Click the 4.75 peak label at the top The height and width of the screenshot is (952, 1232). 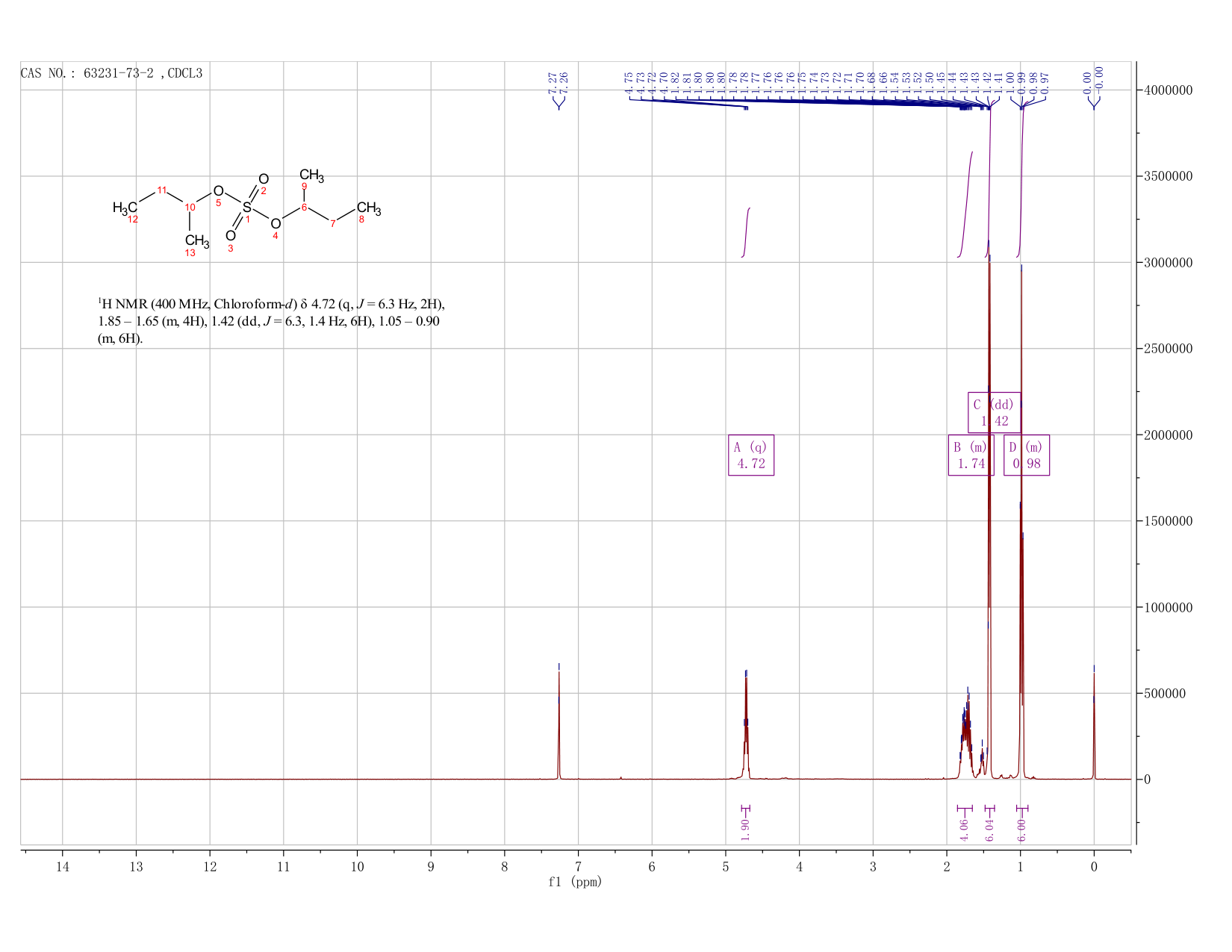pyautogui.click(x=629, y=81)
